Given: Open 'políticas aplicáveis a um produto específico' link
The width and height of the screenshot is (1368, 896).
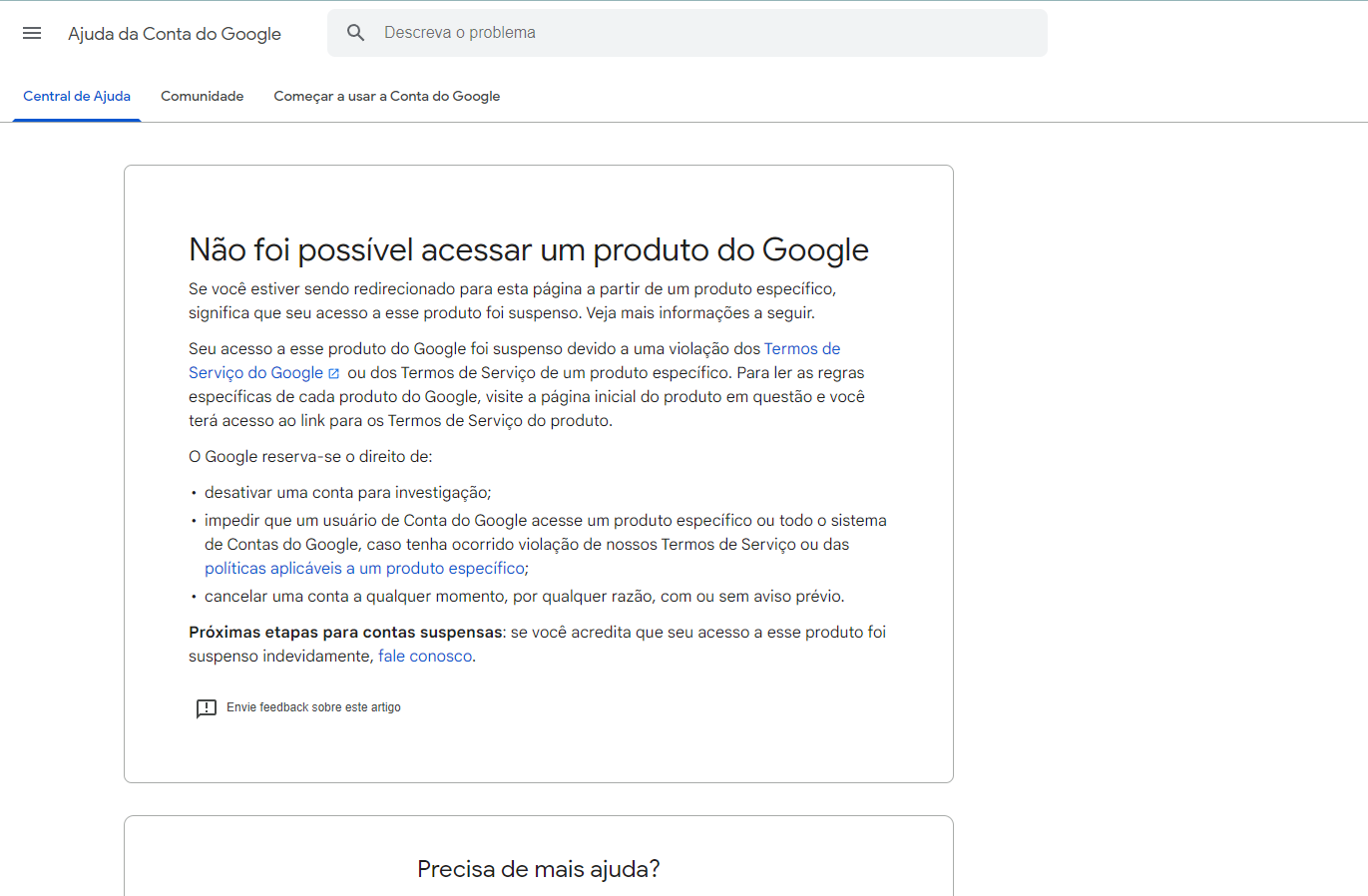Looking at the screenshot, I should (364, 569).
